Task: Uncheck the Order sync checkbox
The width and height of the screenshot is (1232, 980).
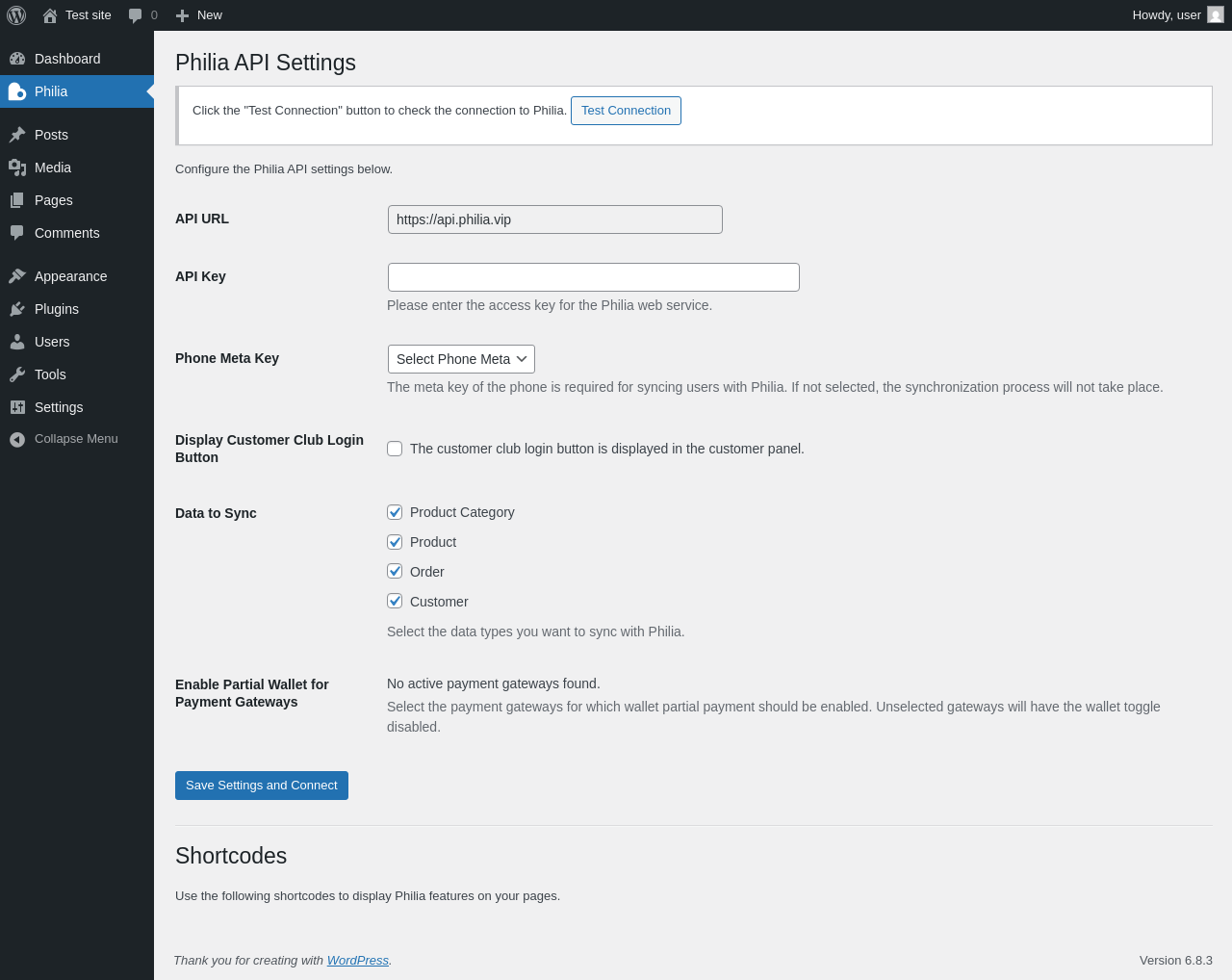Action: click(x=395, y=571)
